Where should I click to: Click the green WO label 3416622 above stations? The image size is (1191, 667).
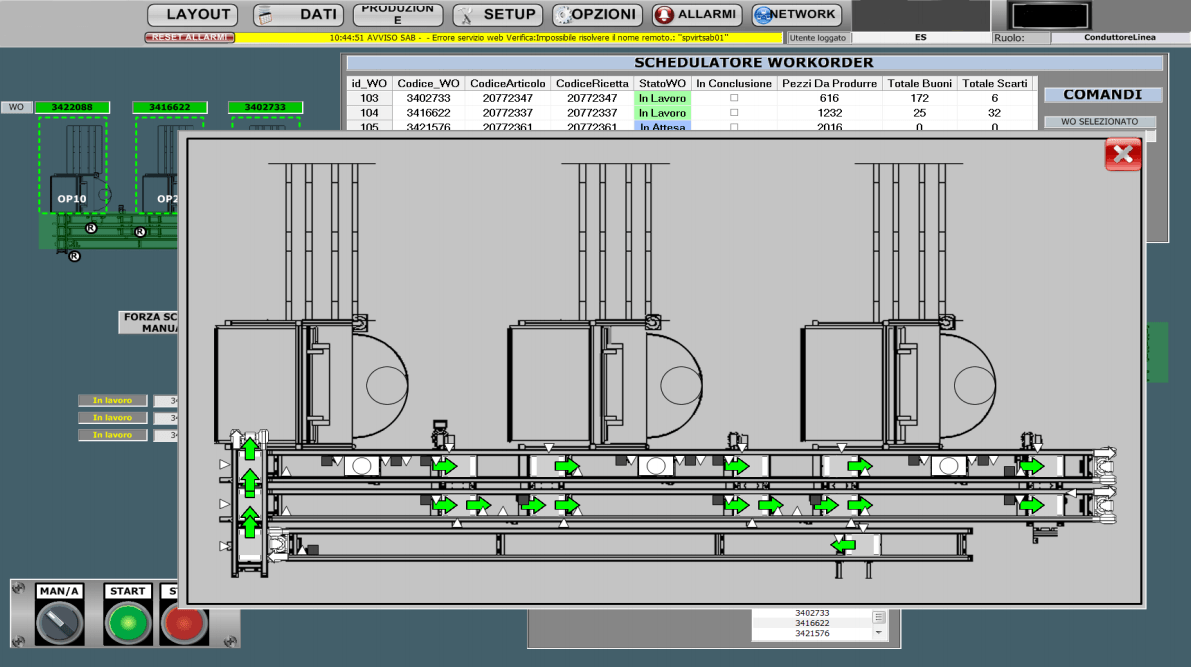169,107
